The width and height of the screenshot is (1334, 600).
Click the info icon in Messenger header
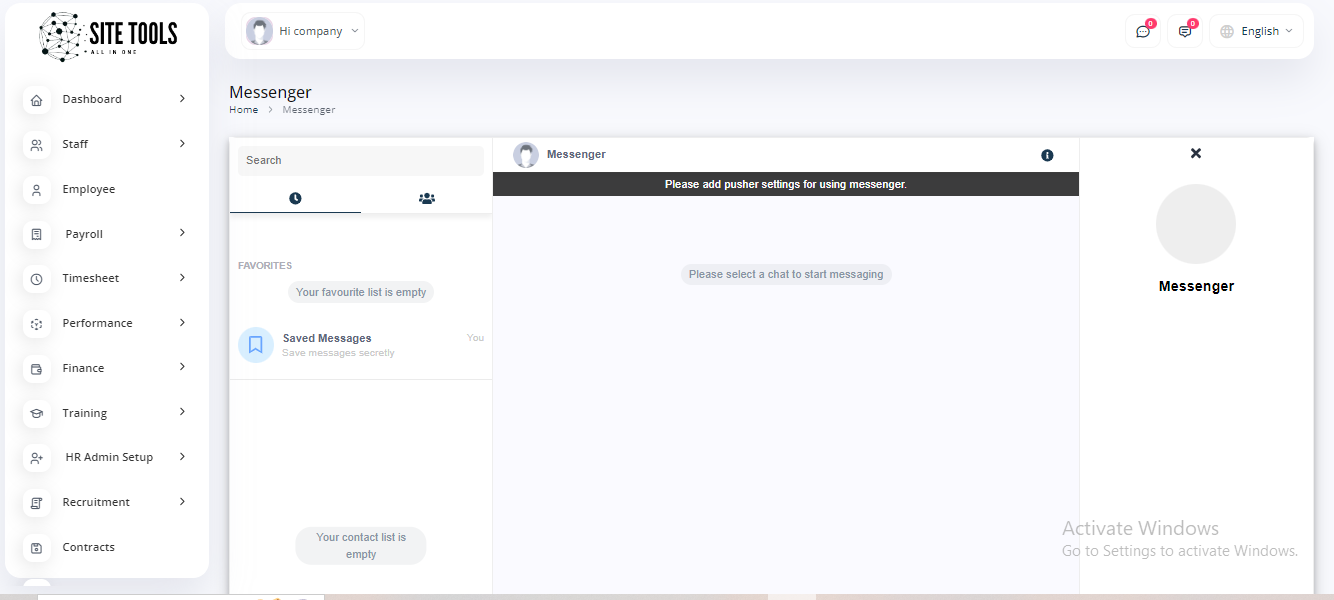(1047, 155)
